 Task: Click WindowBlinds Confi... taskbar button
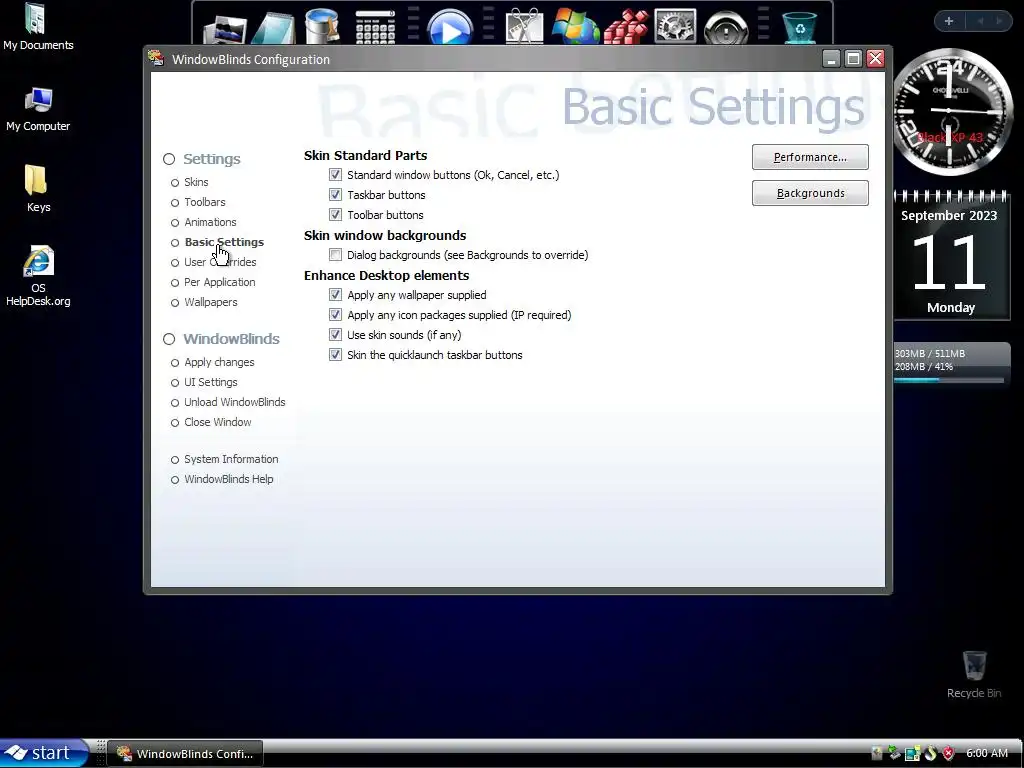[x=185, y=753]
